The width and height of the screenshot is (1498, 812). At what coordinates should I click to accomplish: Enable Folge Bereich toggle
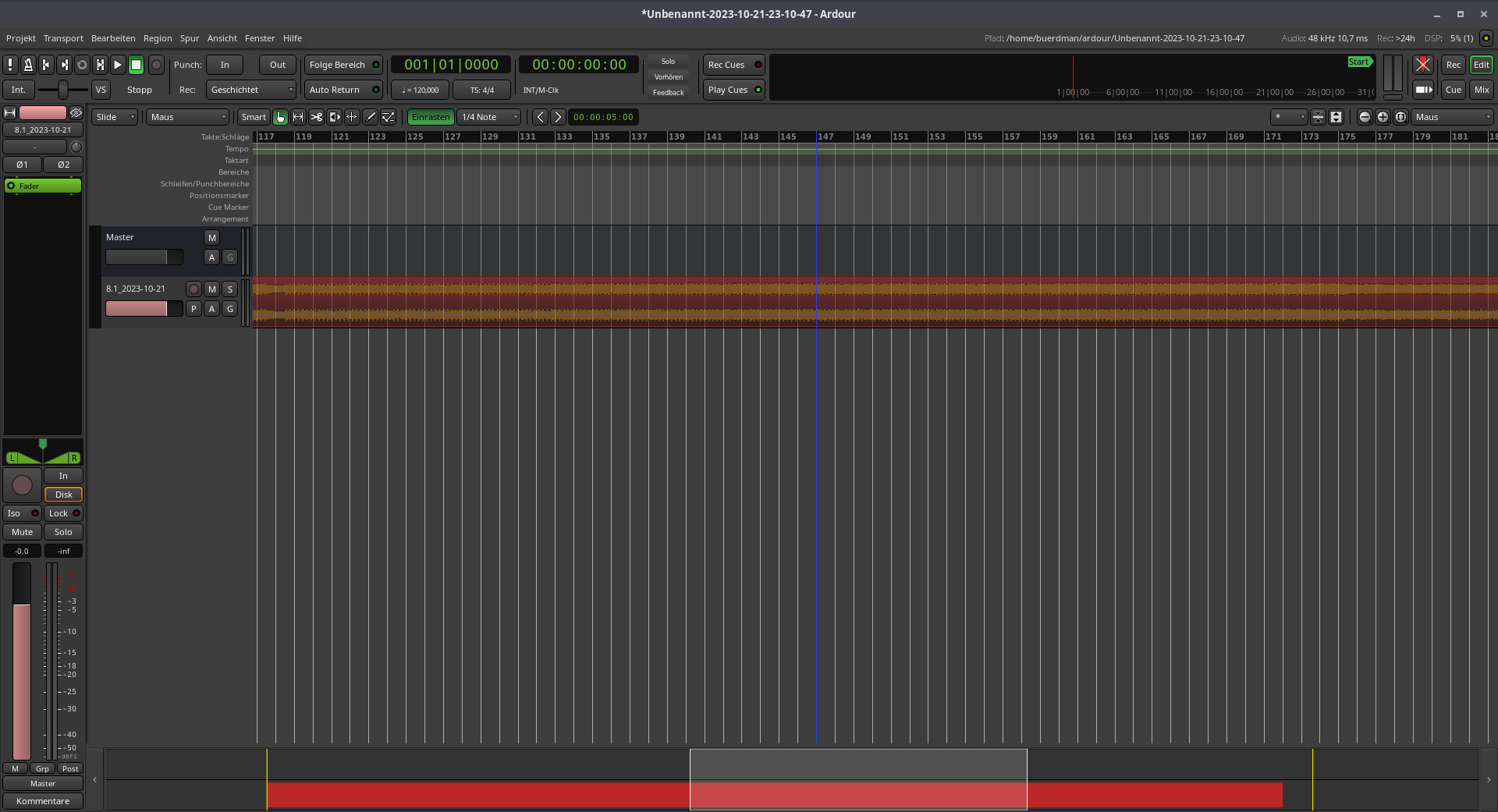pos(343,65)
